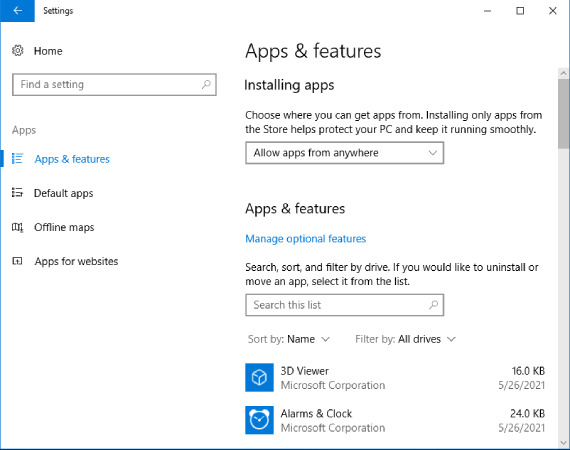The height and width of the screenshot is (450, 570).
Task: Close the Settings window
Action: click(x=553, y=11)
